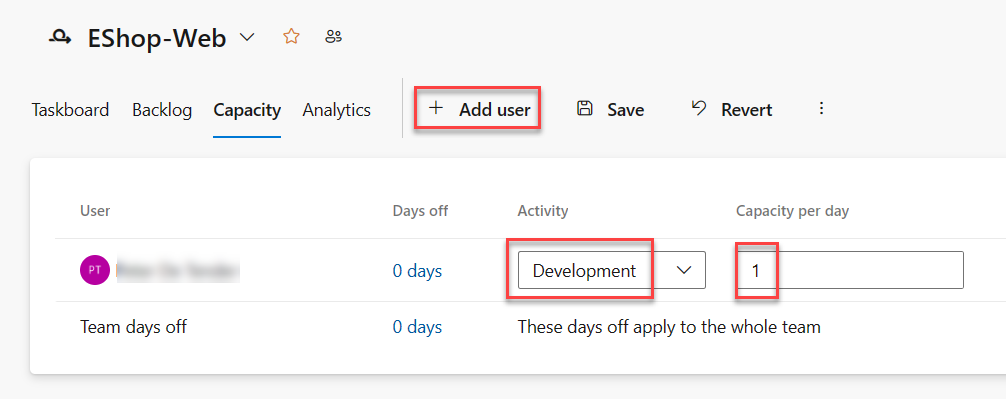The image size is (1006, 399).
Task: Open team members people icon
Action: (x=334, y=37)
